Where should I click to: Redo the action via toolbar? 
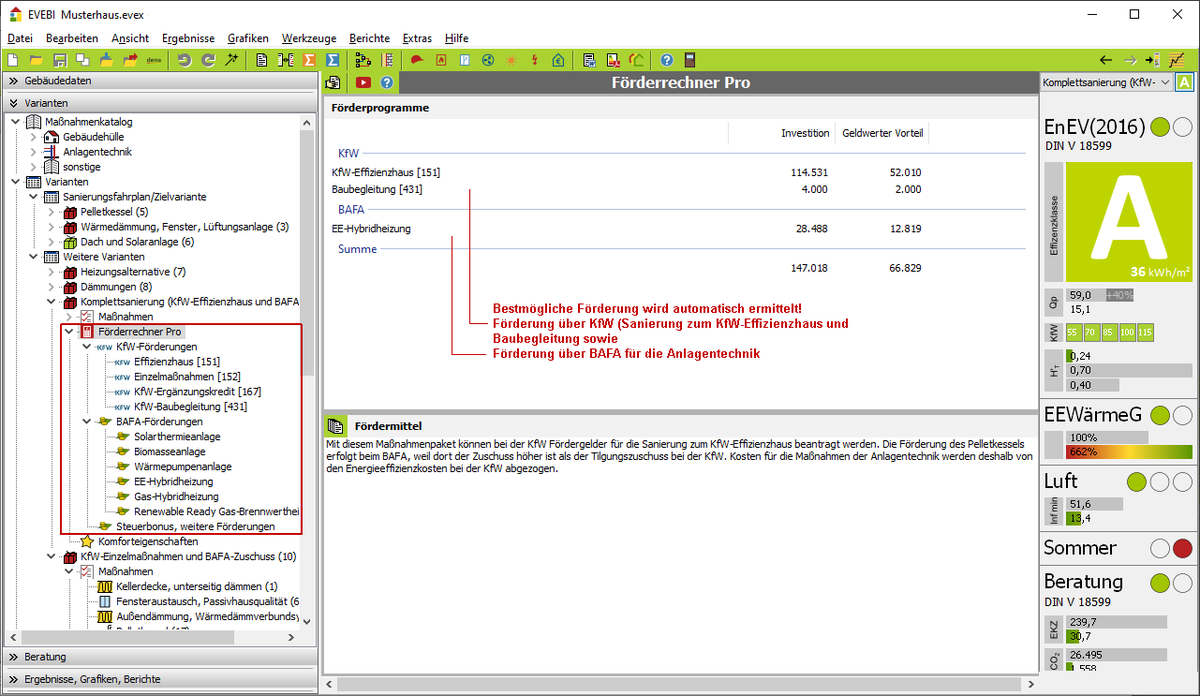click(208, 60)
